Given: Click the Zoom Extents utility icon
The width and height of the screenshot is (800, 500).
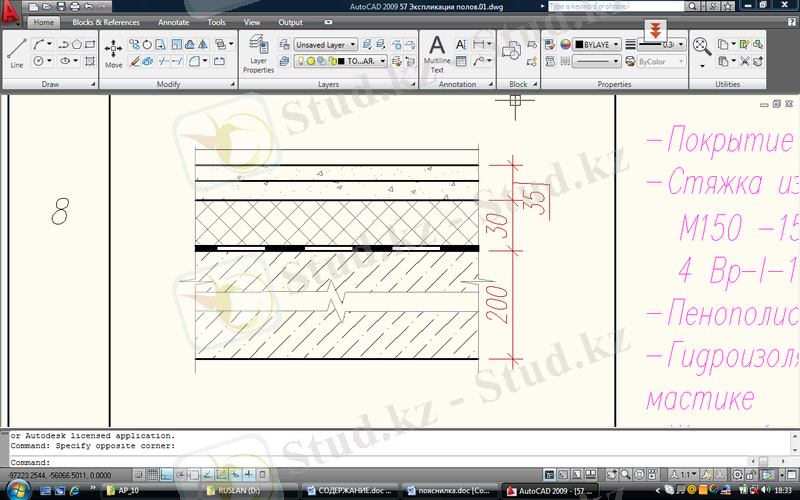Looking at the screenshot, I should (x=702, y=46).
